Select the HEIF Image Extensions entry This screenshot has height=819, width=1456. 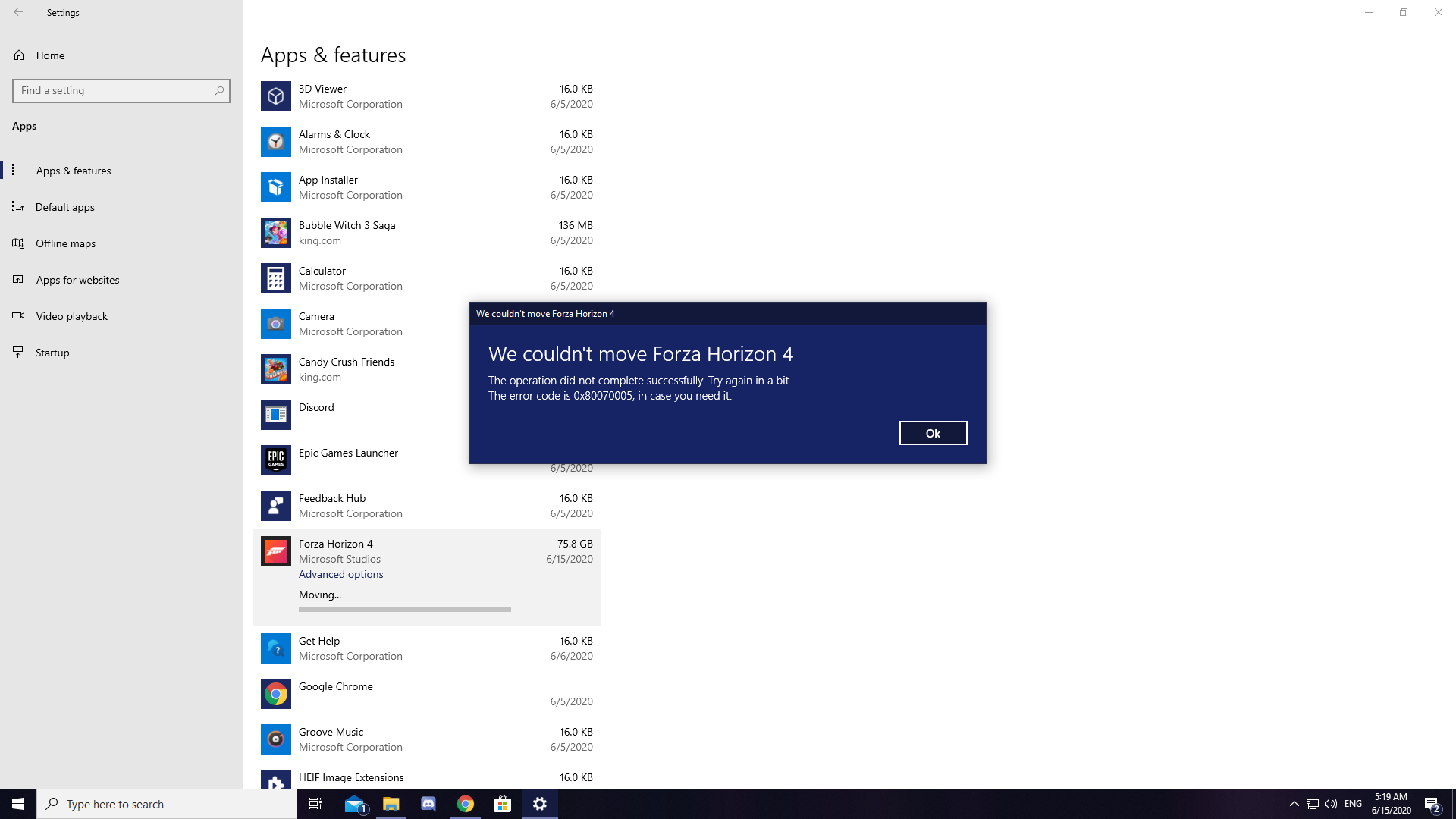(351, 777)
